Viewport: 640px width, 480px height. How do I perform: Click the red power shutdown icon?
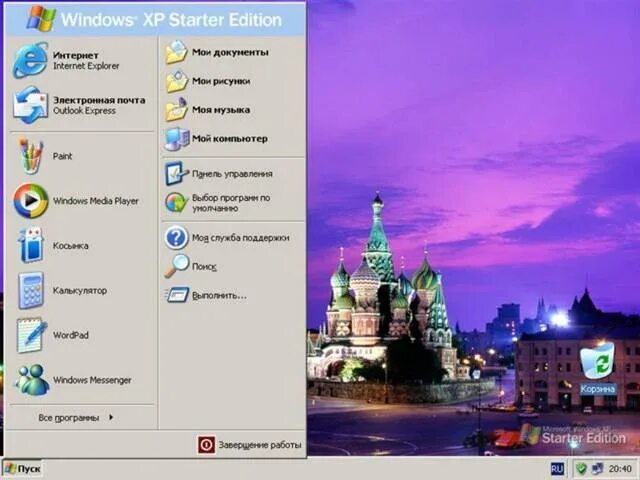pos(207,444)
